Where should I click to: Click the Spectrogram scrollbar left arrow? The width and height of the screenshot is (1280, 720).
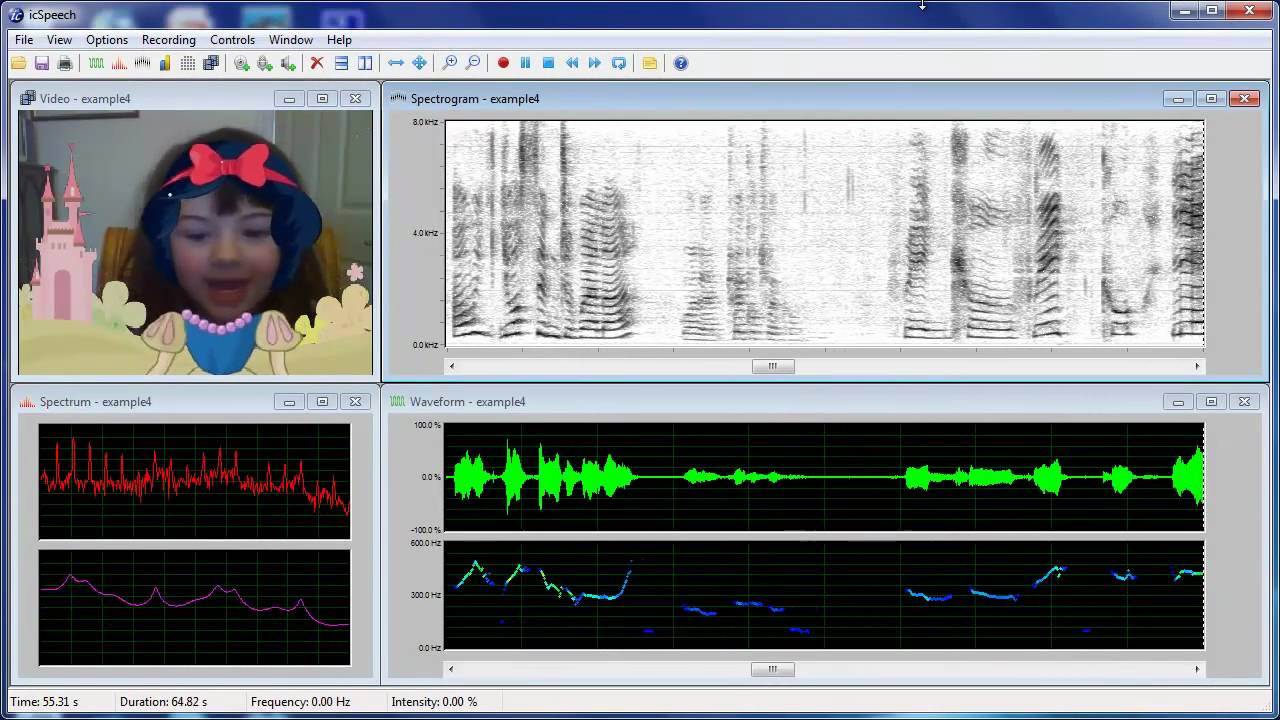pyautogui.click(x=452, y=366)
